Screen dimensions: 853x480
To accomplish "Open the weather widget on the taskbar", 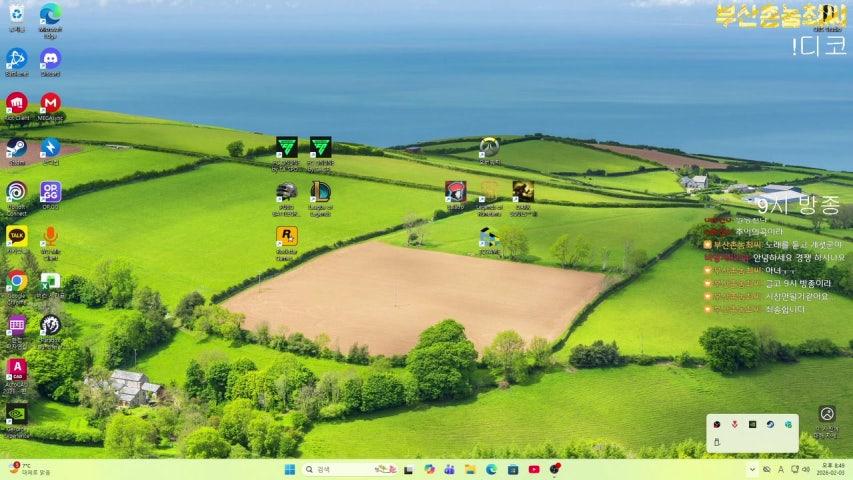I will click(x=30, y=469).
